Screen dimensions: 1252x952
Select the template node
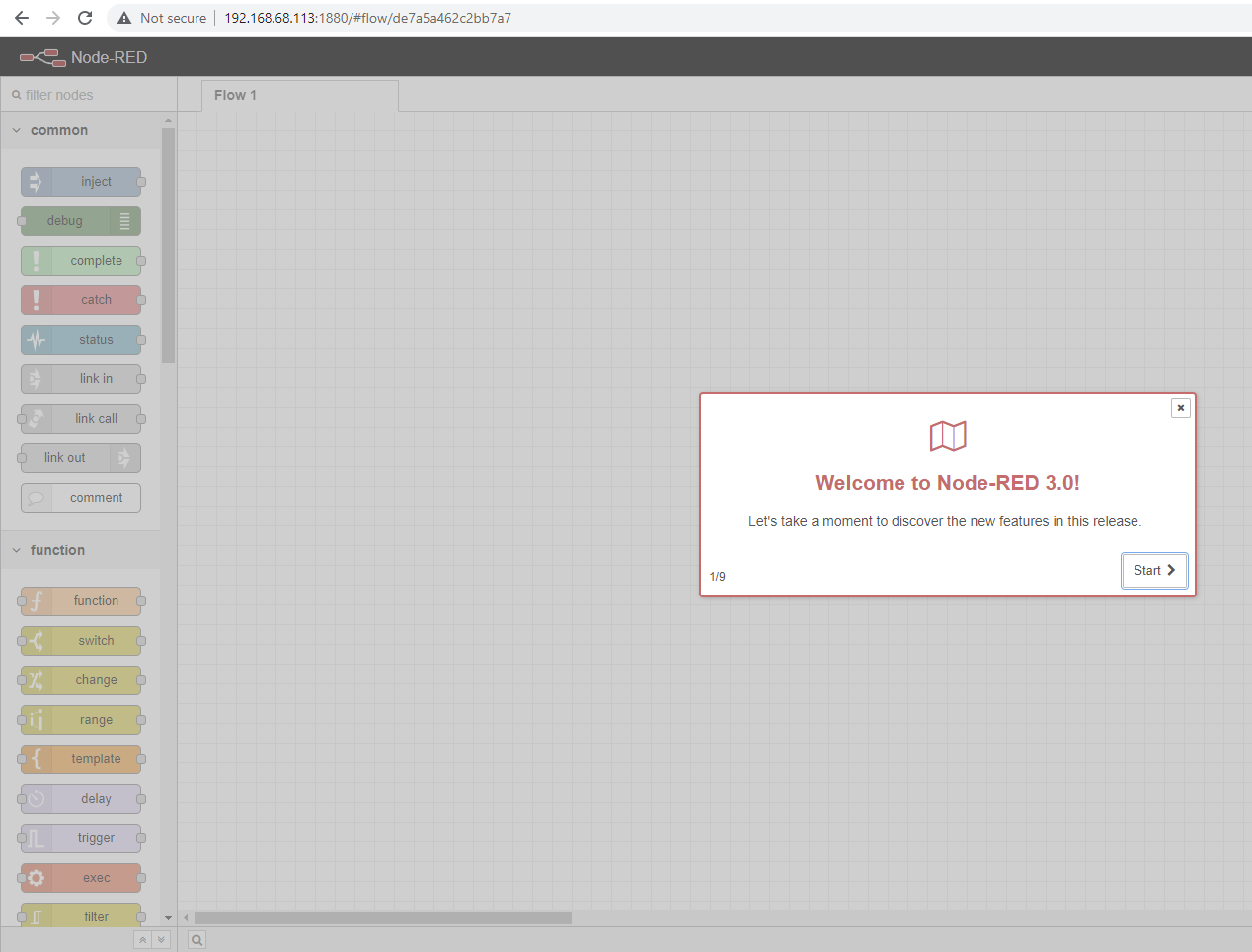(81, 759)
